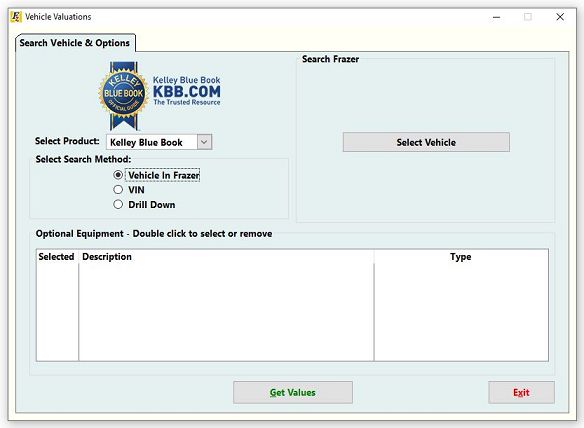Click the Kelley Blue Book product combo box

click(x=159, y=142)
